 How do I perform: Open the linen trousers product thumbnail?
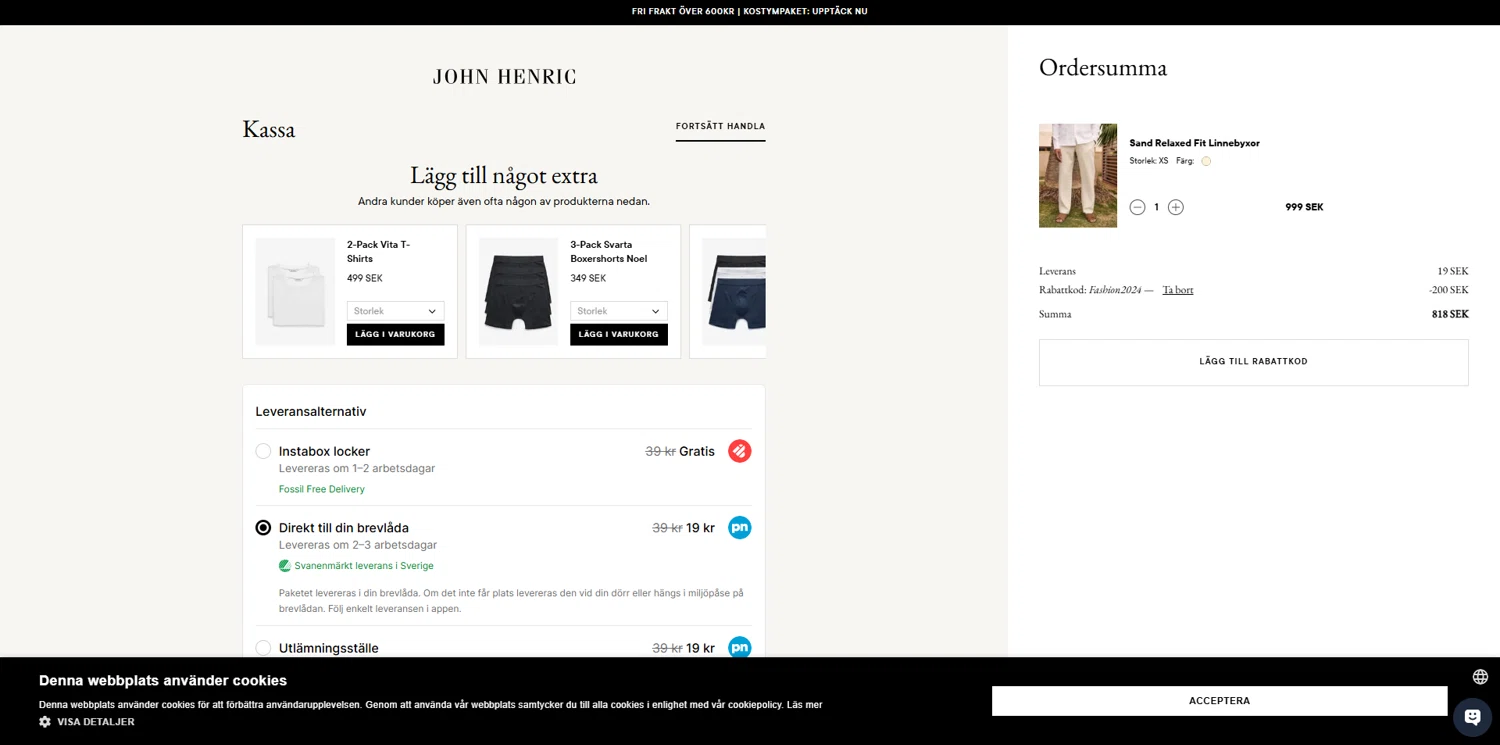[1078, 175]
